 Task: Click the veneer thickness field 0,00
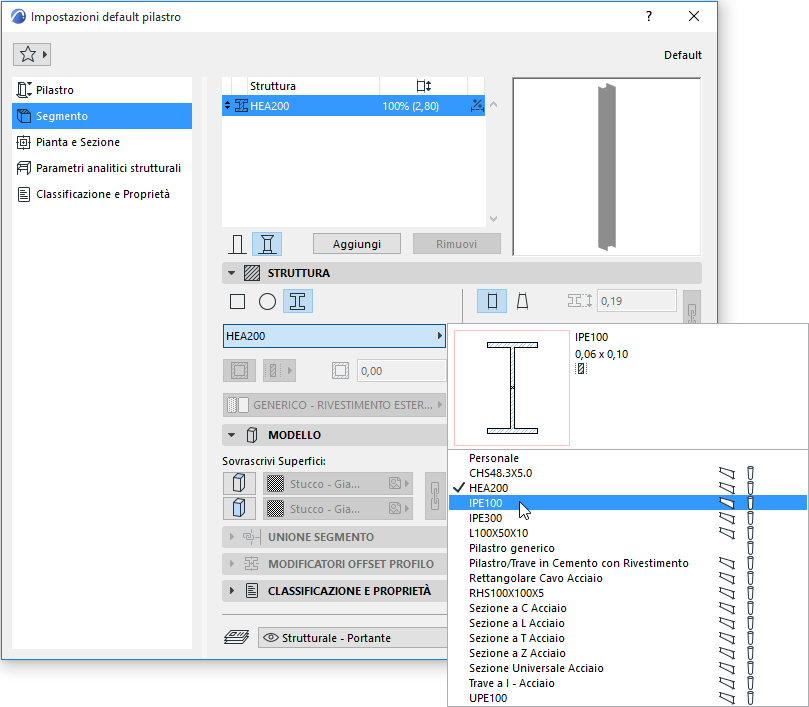coord(401,371)
